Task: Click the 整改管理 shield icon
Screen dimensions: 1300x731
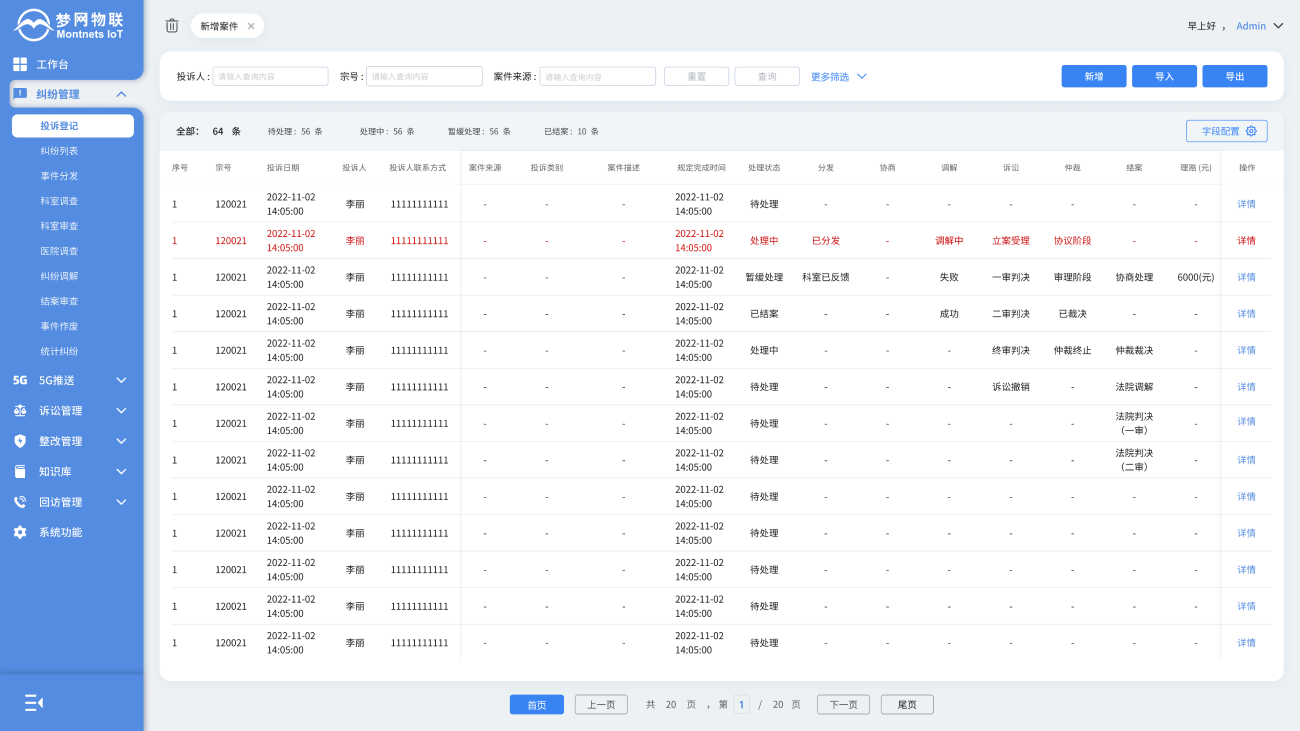Action: click(x=20, y=441)
